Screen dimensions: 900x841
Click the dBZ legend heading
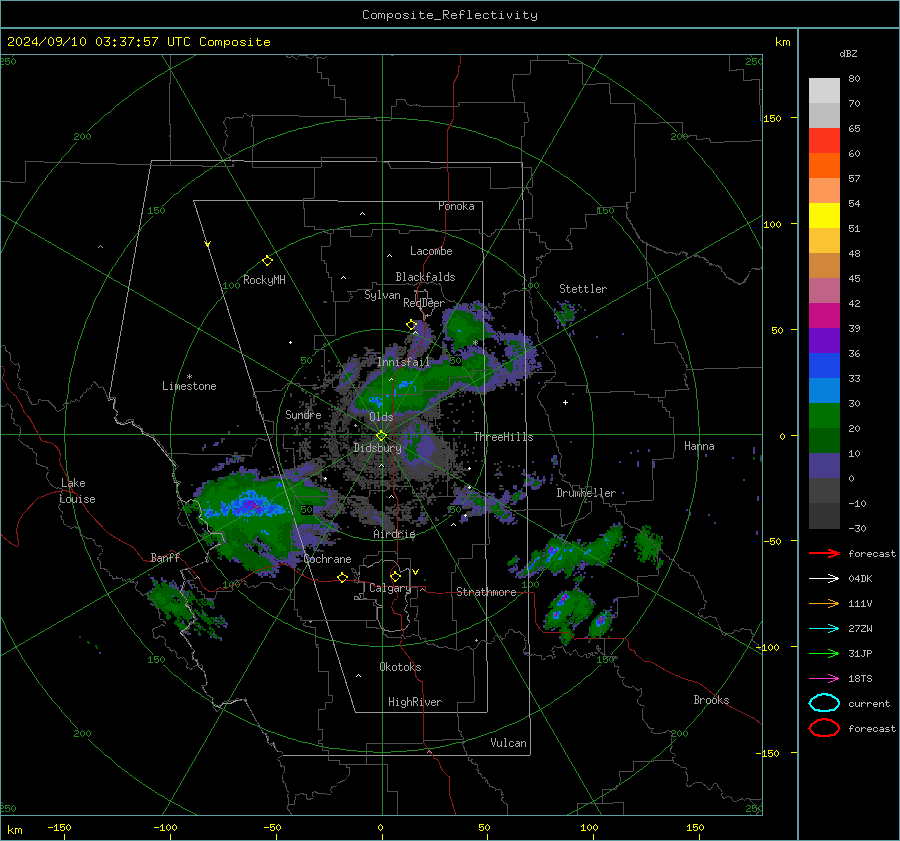[x=848, y=53]
